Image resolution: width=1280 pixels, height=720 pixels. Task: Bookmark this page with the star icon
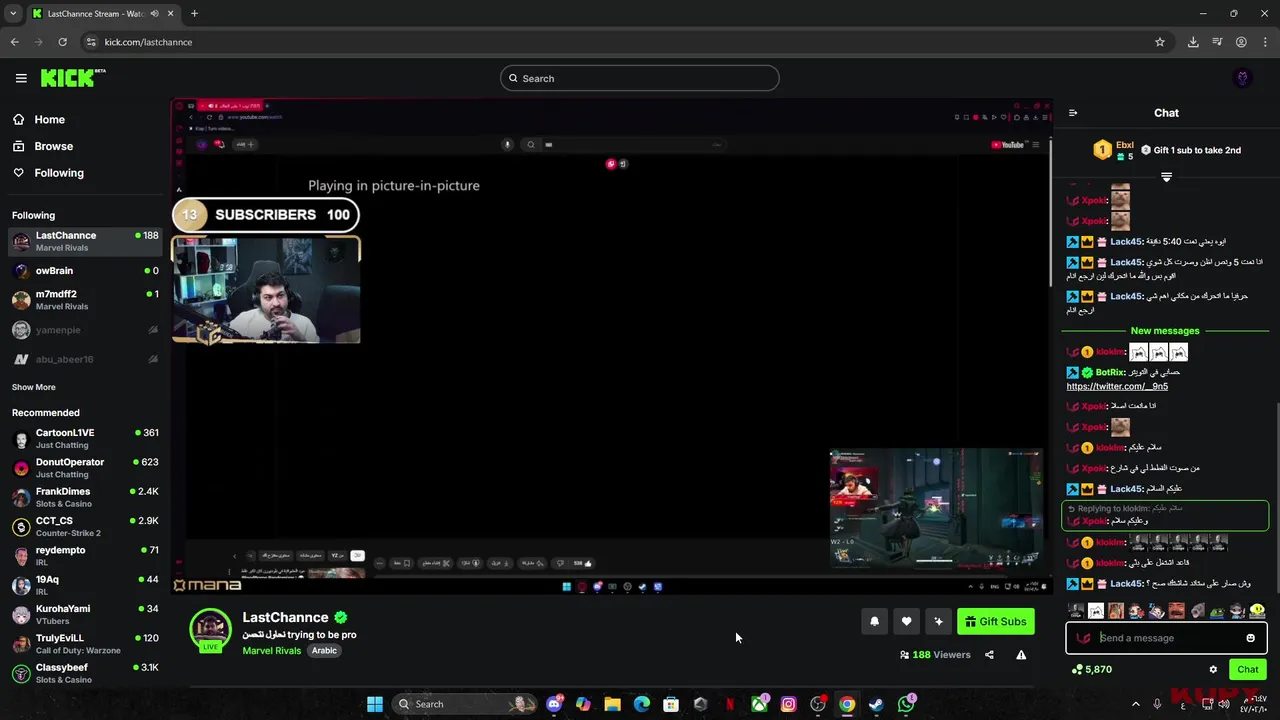[x=1160, y=42]
